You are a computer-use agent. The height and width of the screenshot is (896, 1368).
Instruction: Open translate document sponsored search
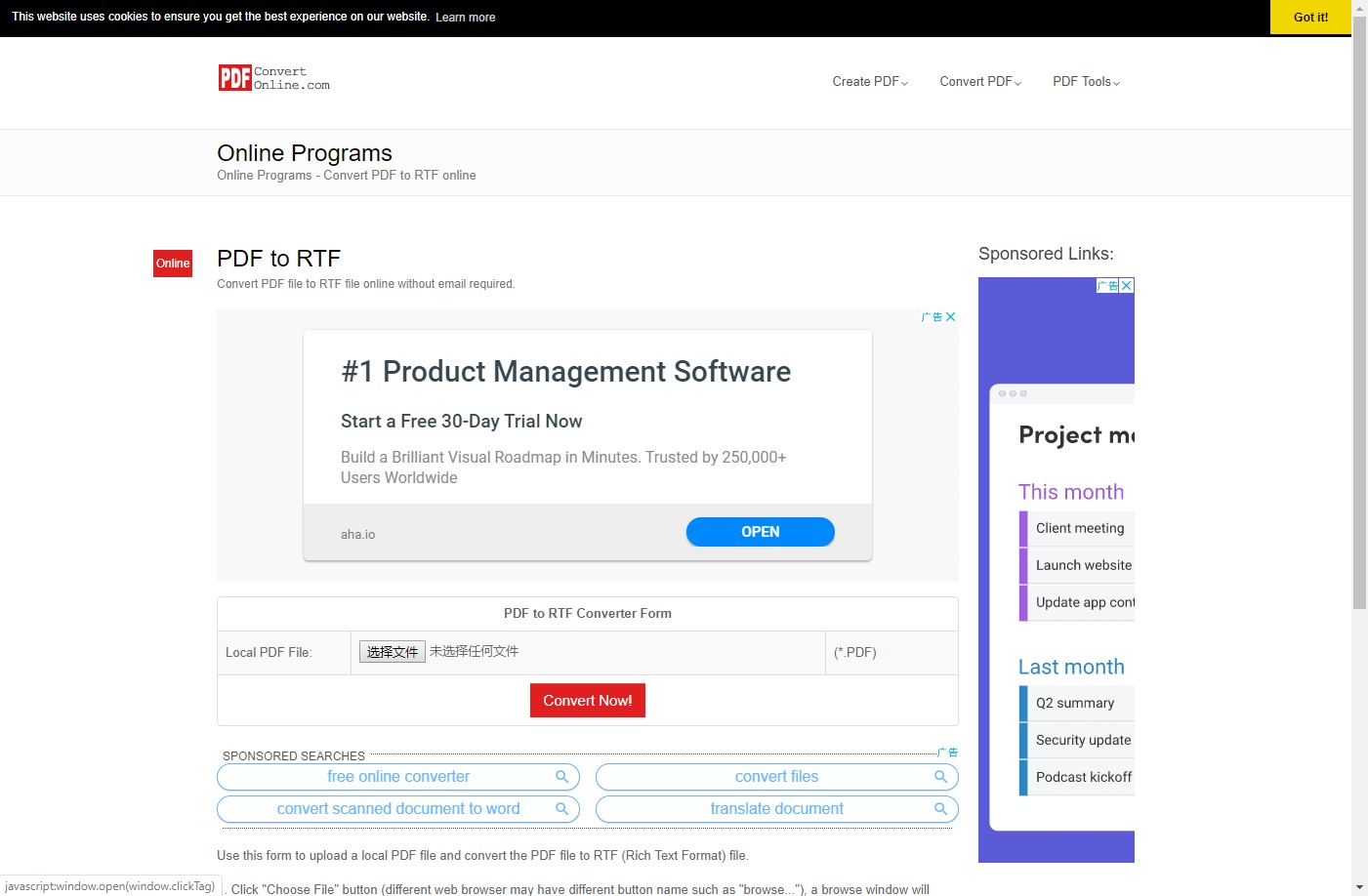pyautogui.click(x=777, y=809)
